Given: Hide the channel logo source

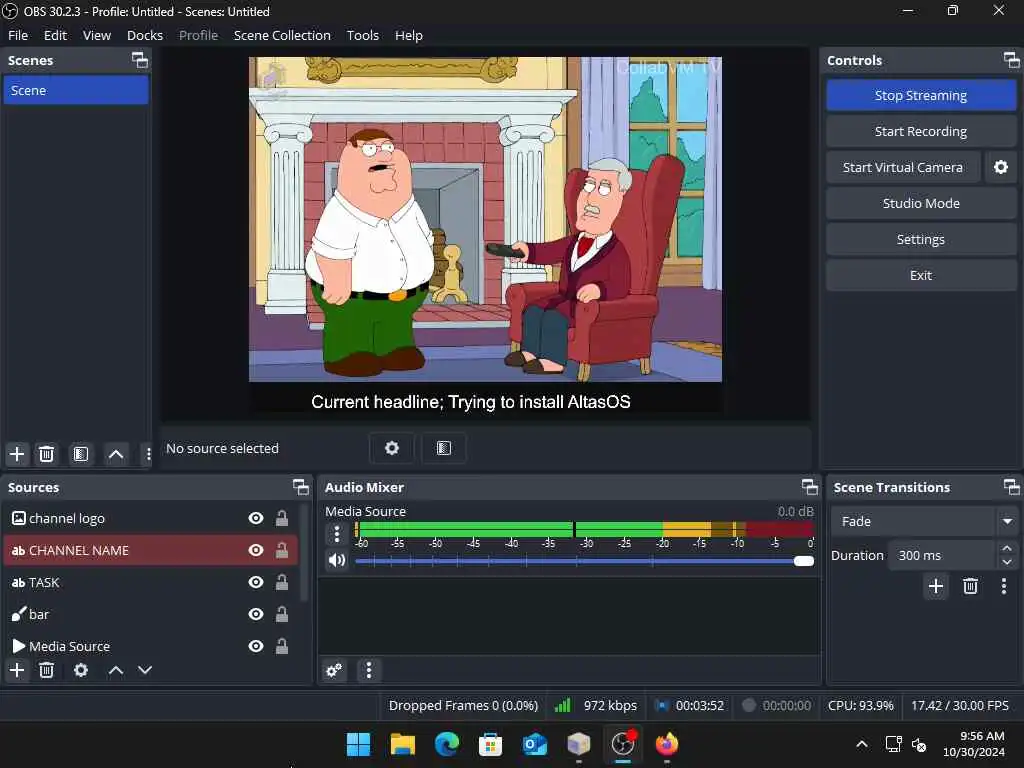Looking at the screenshot, I should coord(256,518).
